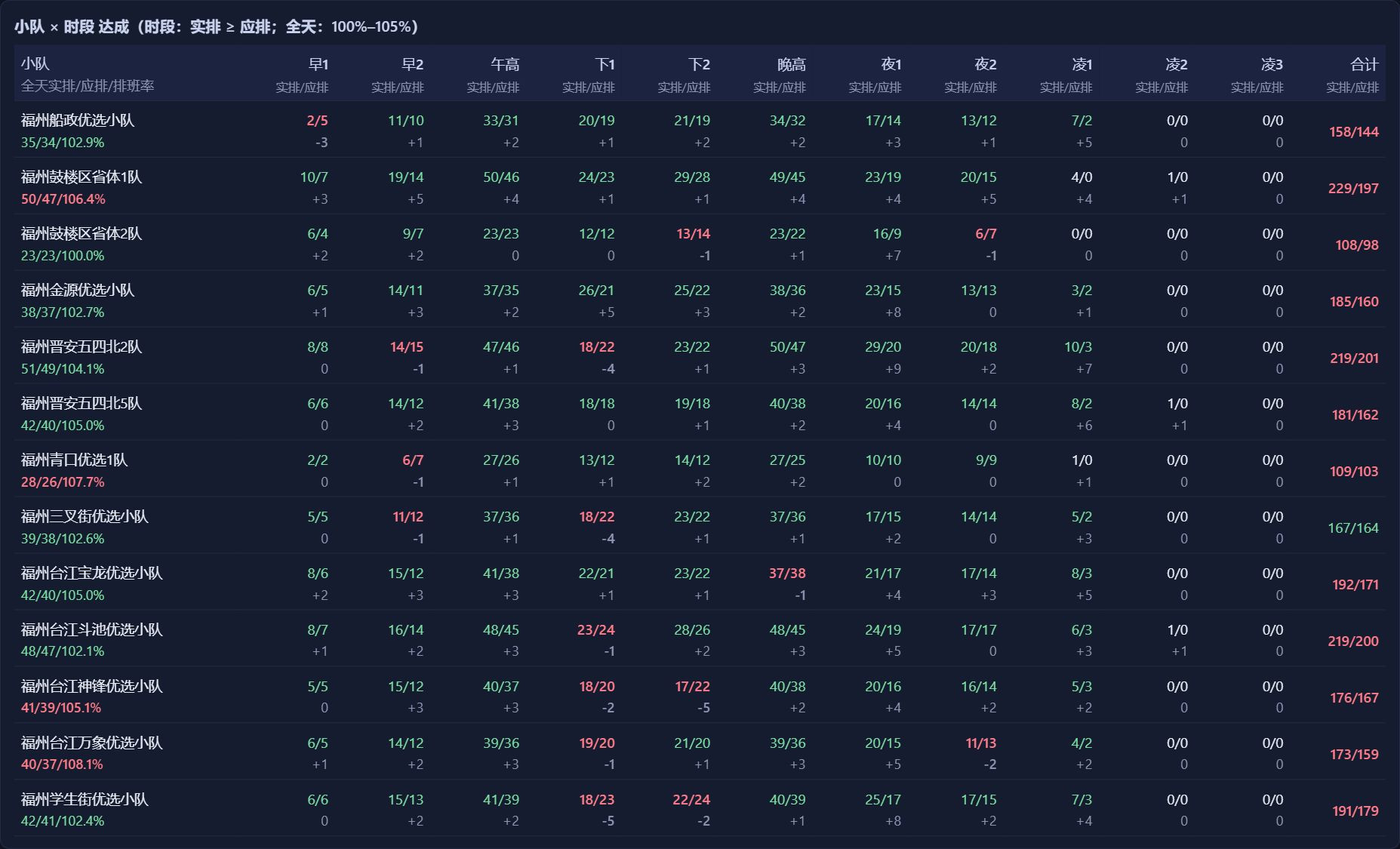The height and width of the screenshot is (849, 1400).
Task: Click the 10/3 cell in 凌1
Action: tap(1078, 347)
